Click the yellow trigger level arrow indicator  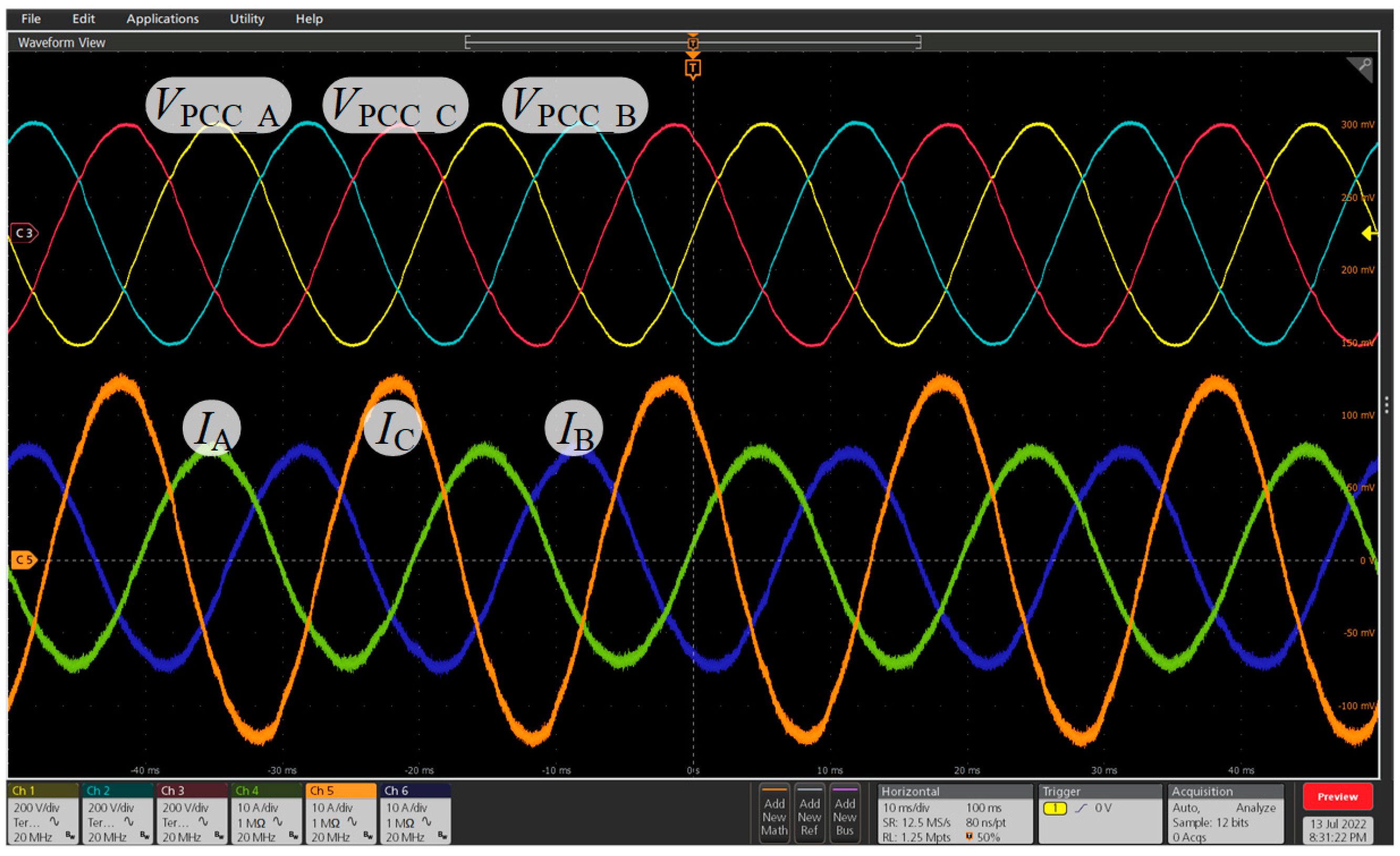click(x=1370, y=233)
